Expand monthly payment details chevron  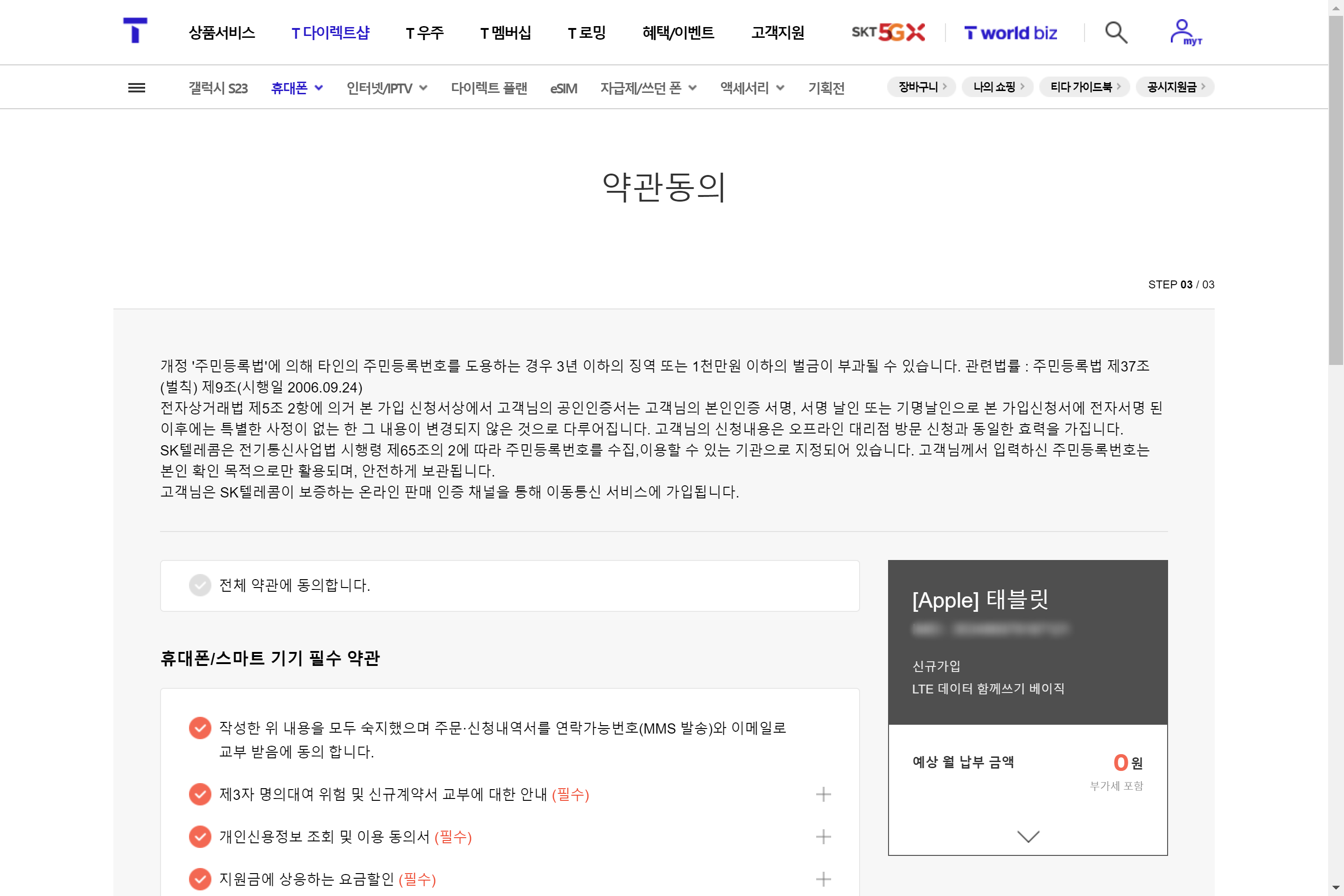(1028, 837)
